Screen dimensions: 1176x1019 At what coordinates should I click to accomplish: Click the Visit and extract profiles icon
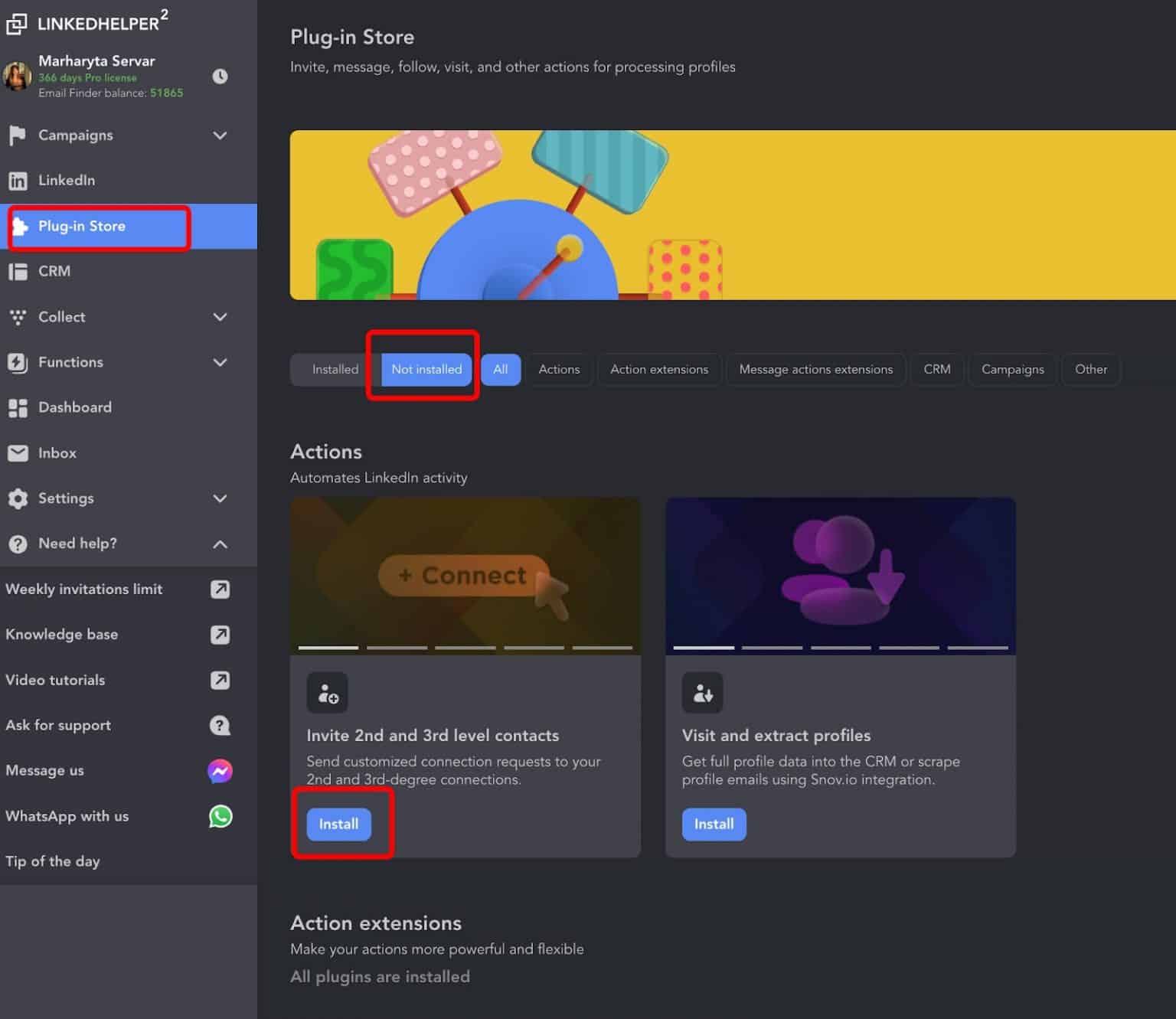(702, 693)
